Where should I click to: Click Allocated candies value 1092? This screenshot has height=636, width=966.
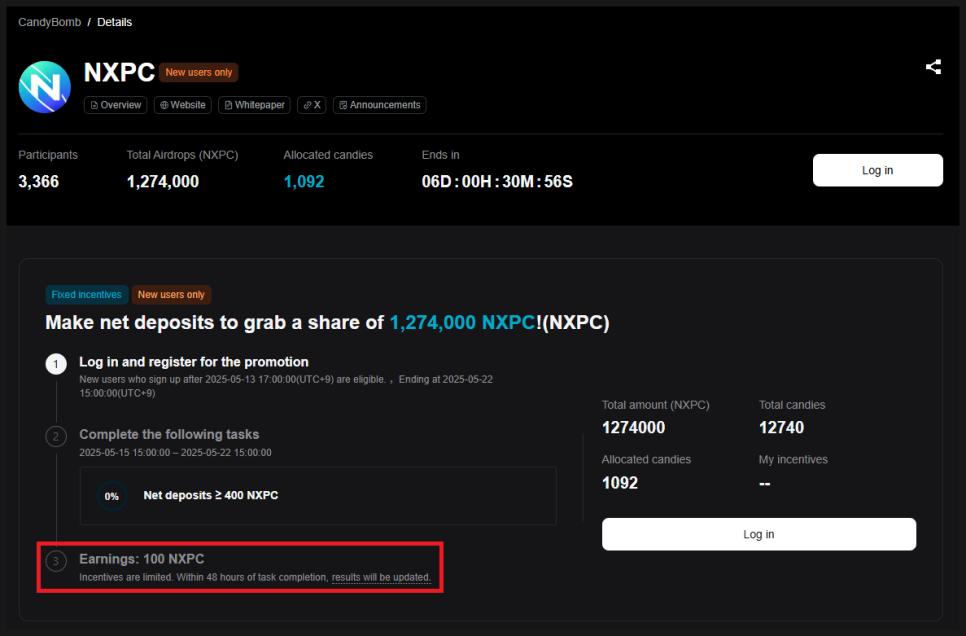(620, 483)
